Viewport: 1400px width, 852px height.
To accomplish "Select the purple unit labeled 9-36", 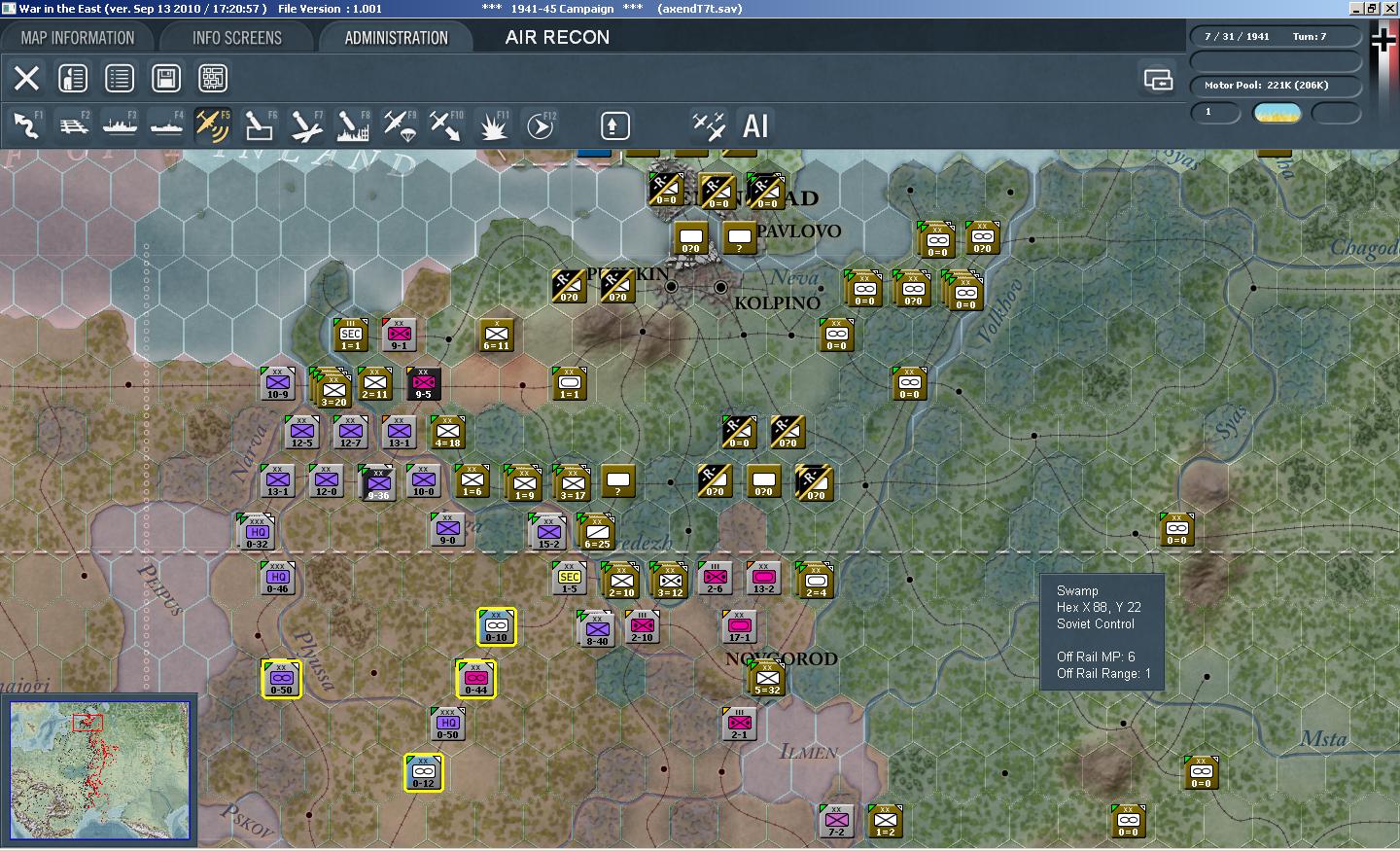I will (x=377, y=482).
